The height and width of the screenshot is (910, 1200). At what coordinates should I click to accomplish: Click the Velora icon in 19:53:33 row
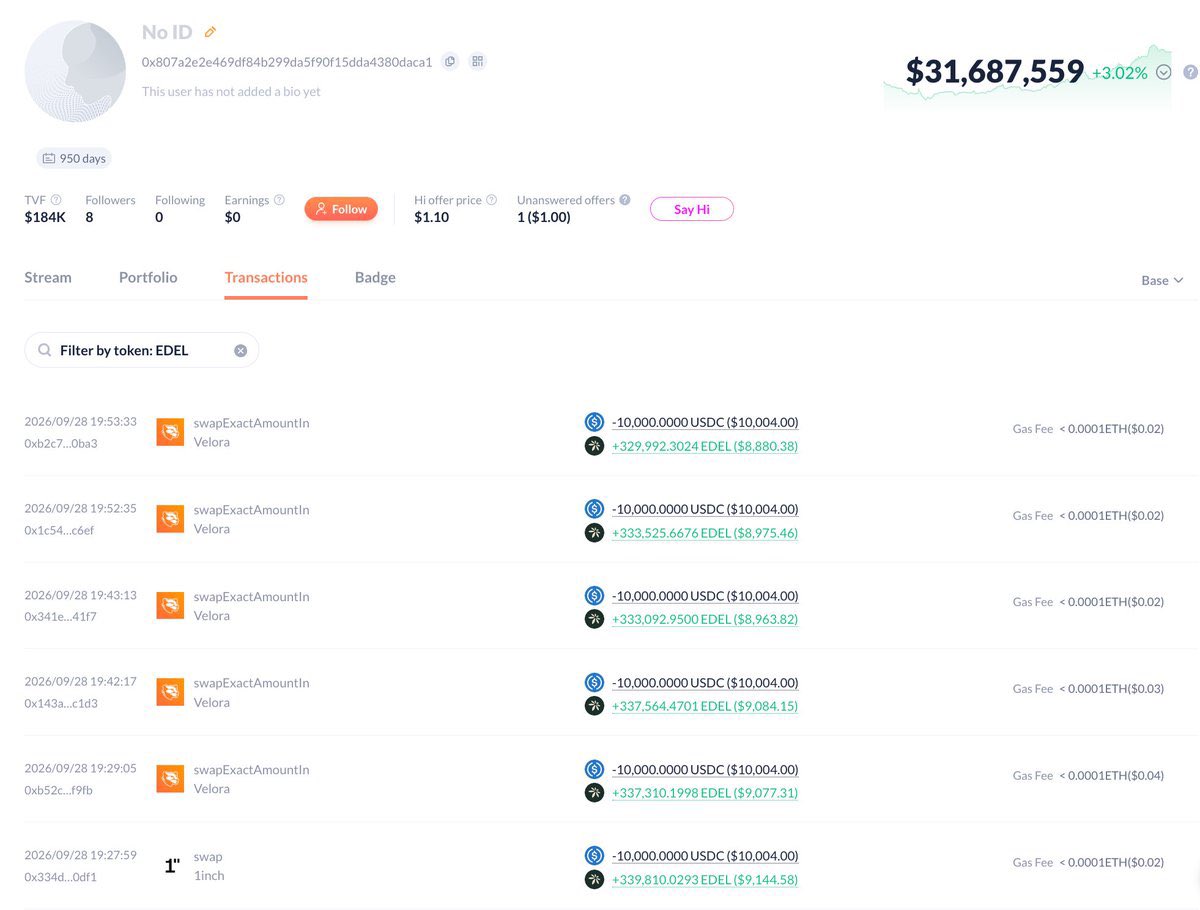pyautogui.click(x=170, y=432)
